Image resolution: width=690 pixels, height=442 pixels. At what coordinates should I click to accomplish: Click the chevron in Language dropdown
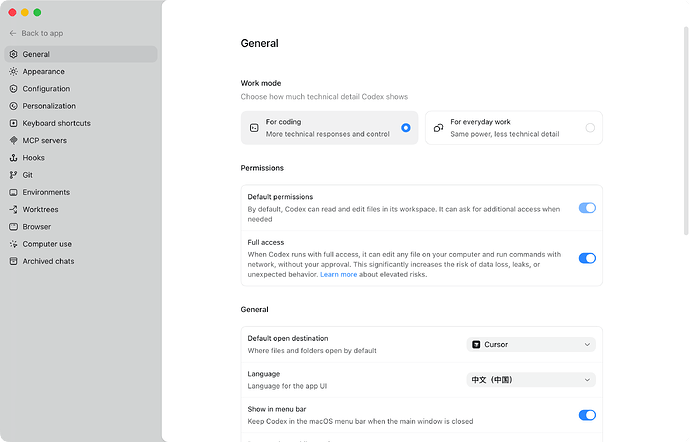pos(587,379)
